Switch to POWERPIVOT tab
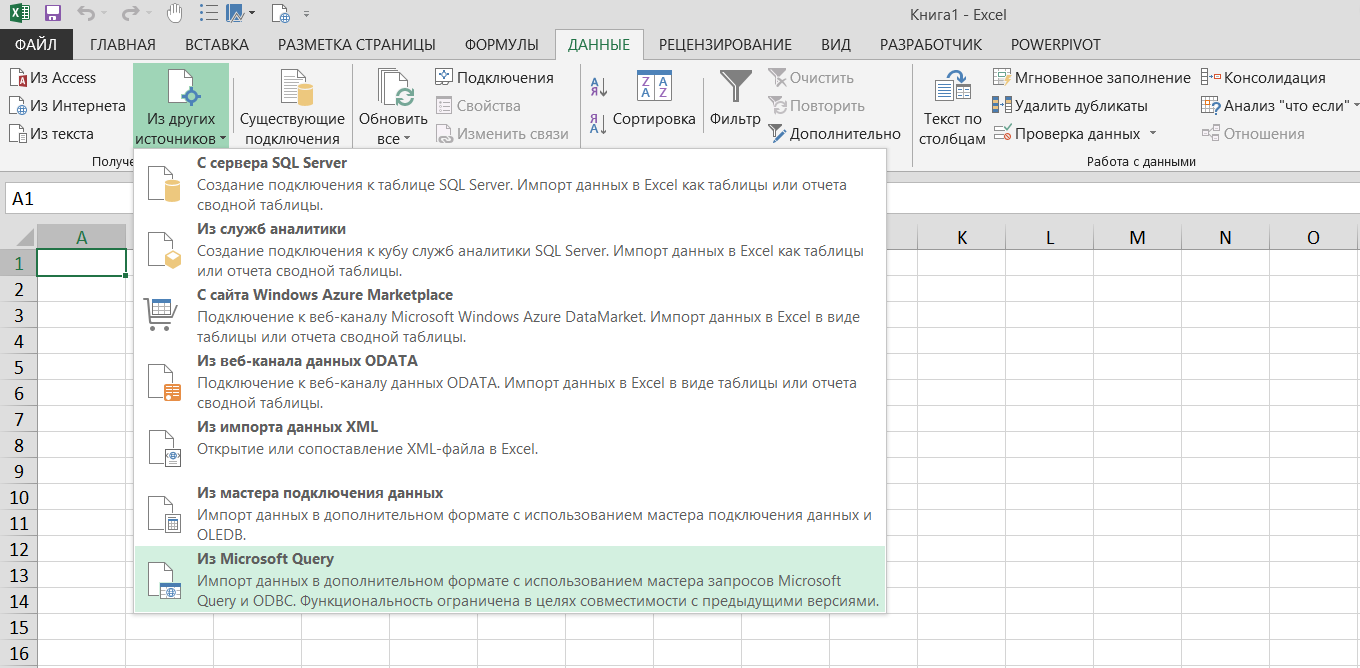 tap(1056, 44)
